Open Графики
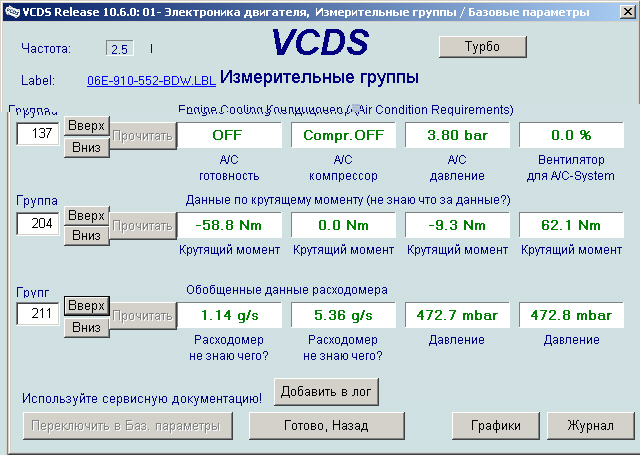The image size is (640, 455). 496,426
